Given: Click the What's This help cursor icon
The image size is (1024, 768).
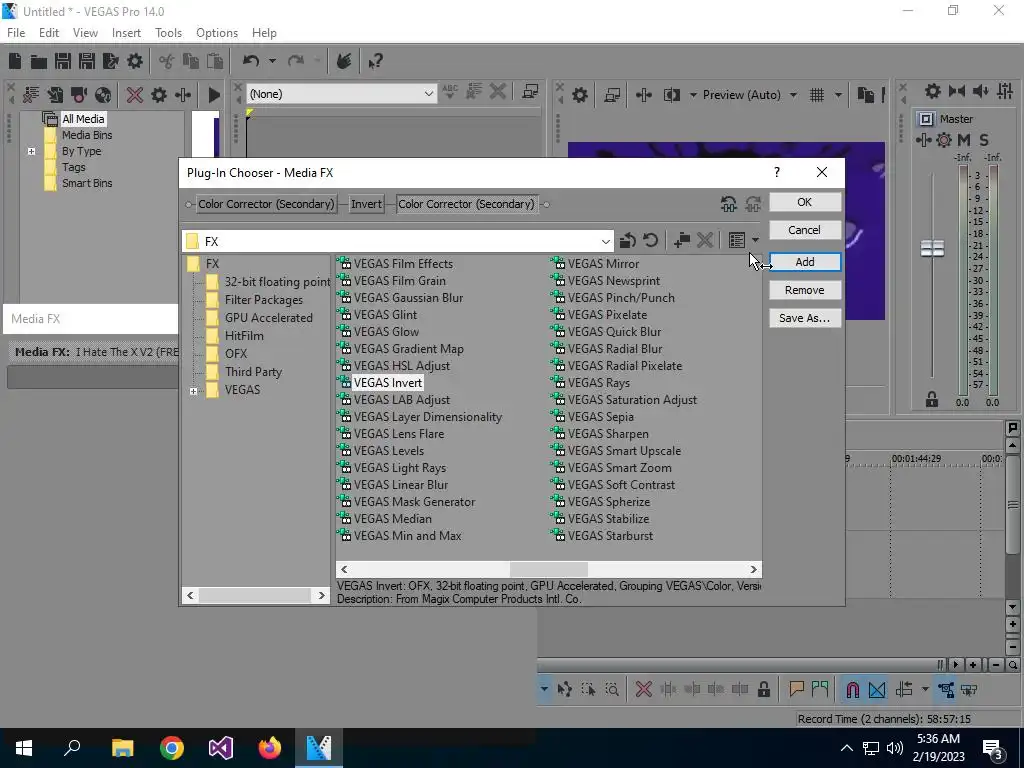Looking at the screenshot, I should 375,61.
